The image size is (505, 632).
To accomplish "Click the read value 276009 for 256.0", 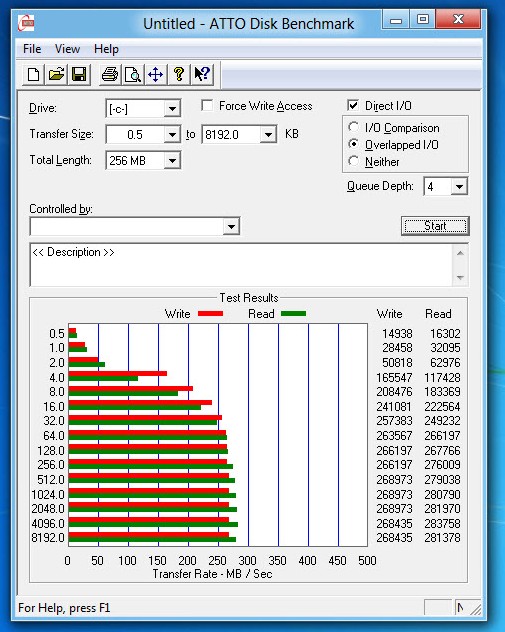I will [442, 465].
